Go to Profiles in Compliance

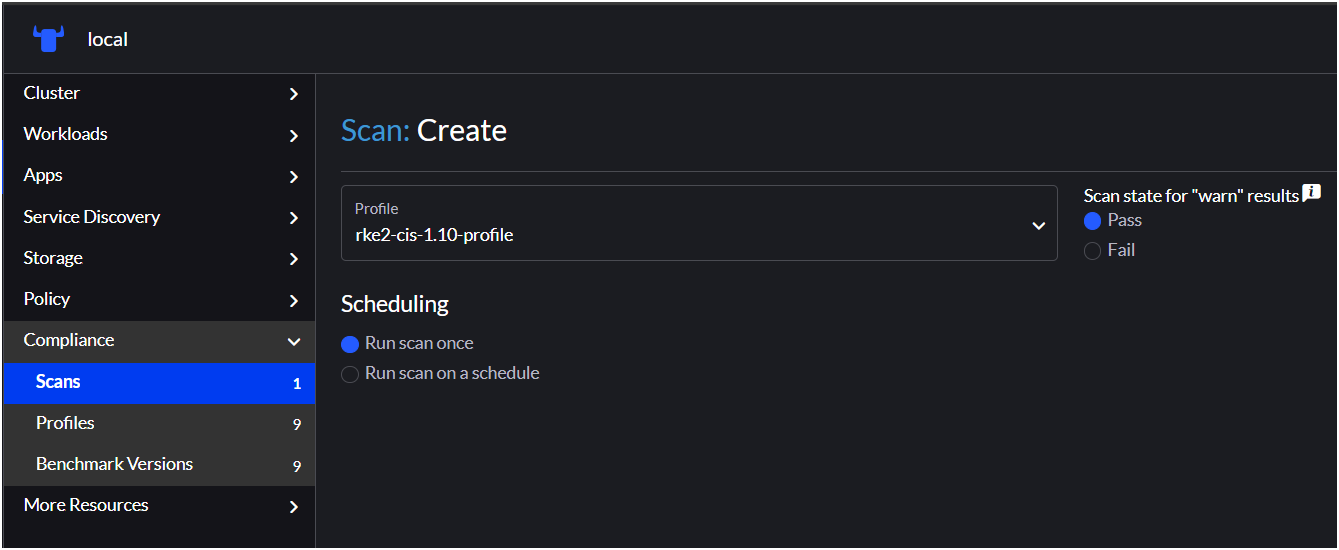65,423
